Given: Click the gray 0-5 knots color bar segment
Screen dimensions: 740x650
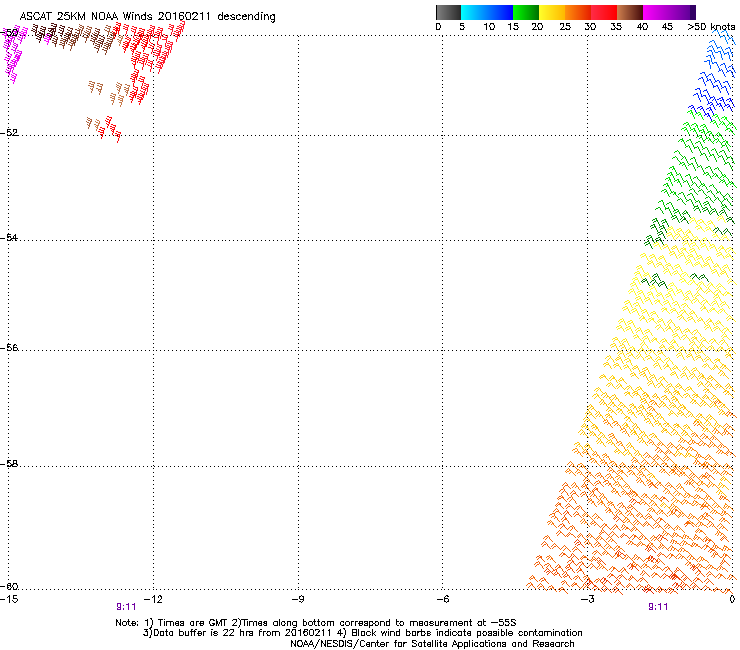Looking at the screenshot, I should [x=448, y=12].
